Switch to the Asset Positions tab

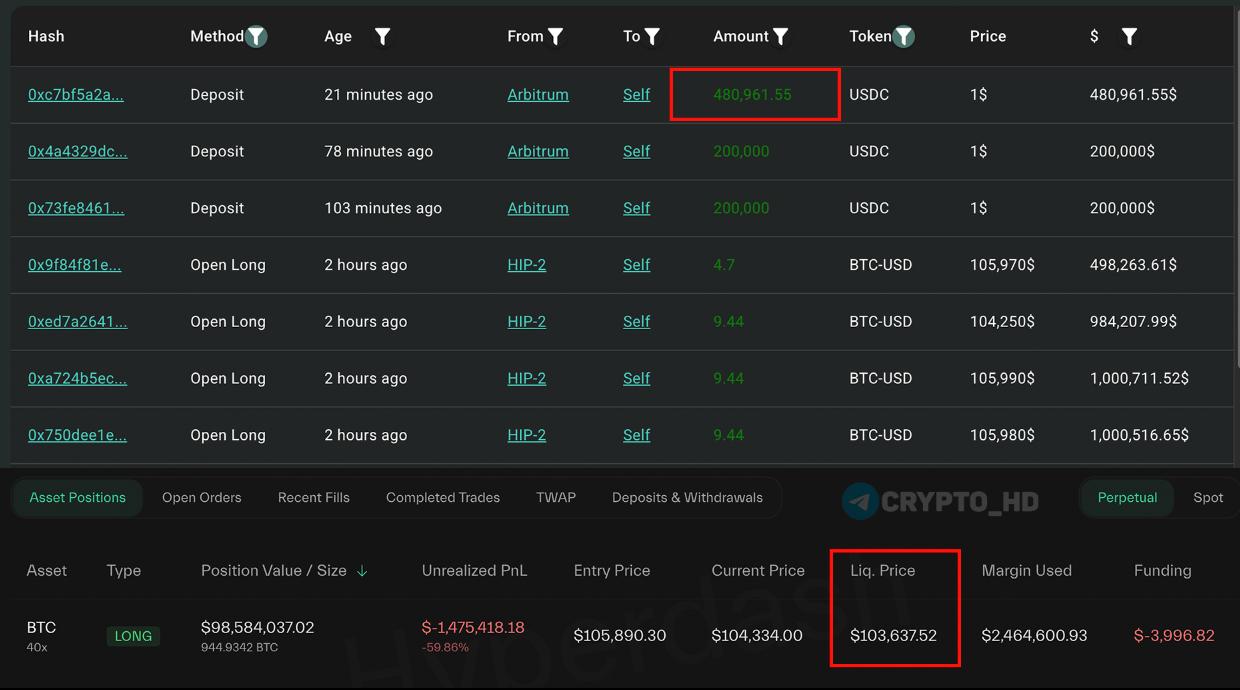(78, 497)
